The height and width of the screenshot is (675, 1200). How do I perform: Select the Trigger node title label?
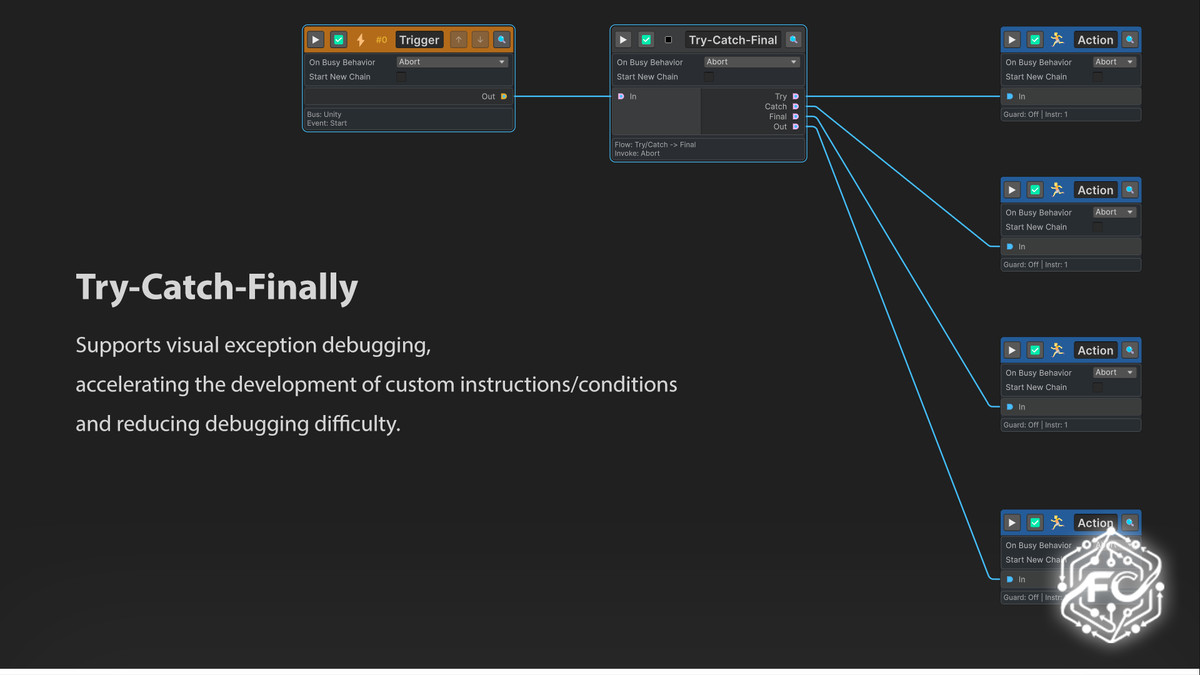point(419,40)
